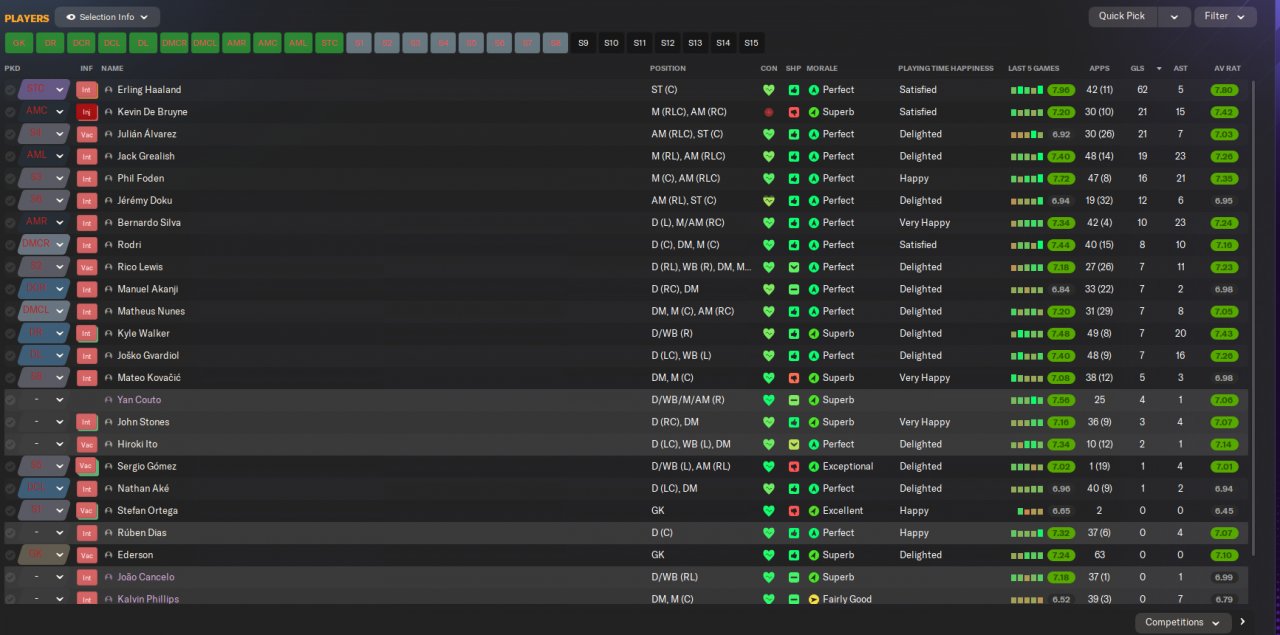Click Stefan Ortega's red sharpness icon
1280x635 pixels.
(x=794, y=511)
